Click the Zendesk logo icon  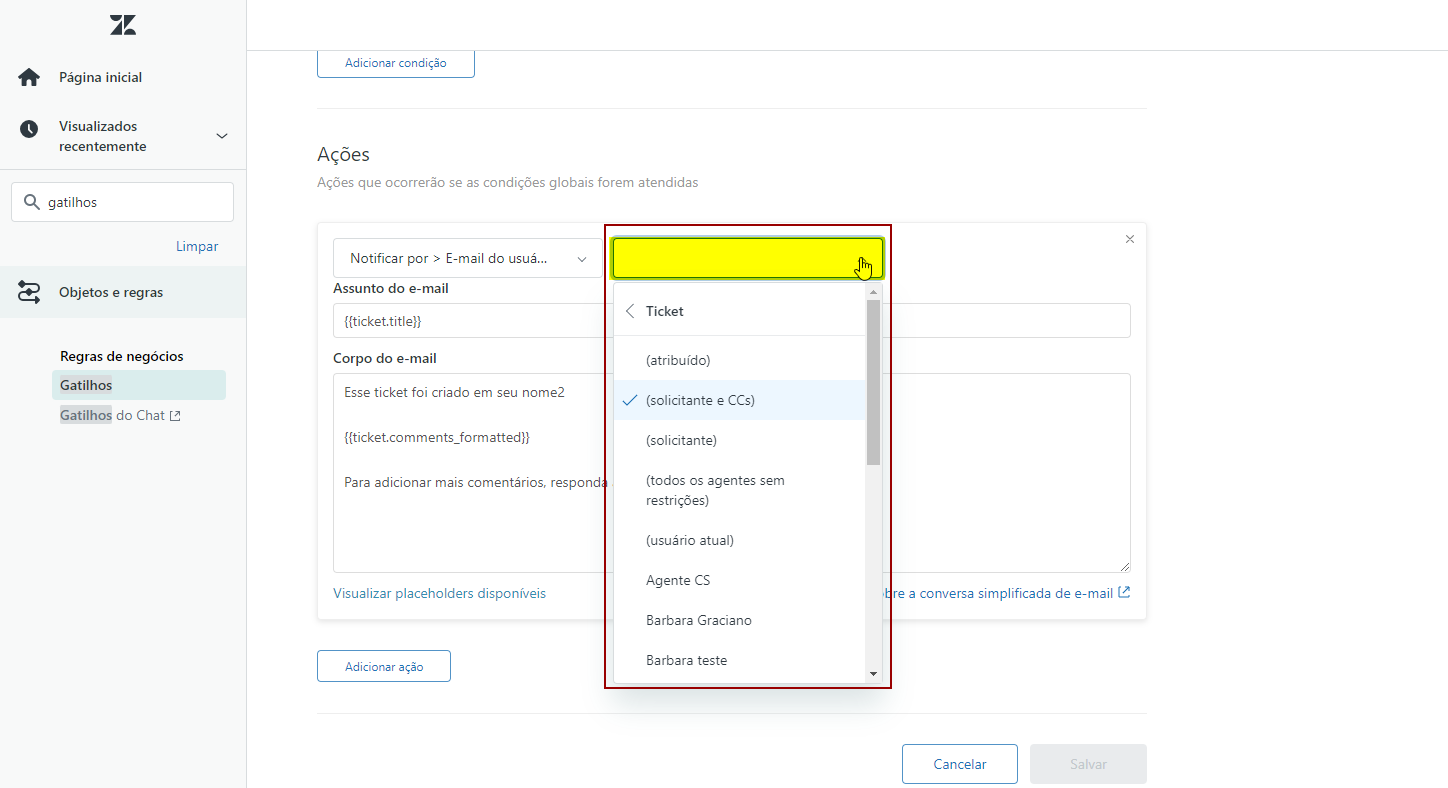point(123,26)
